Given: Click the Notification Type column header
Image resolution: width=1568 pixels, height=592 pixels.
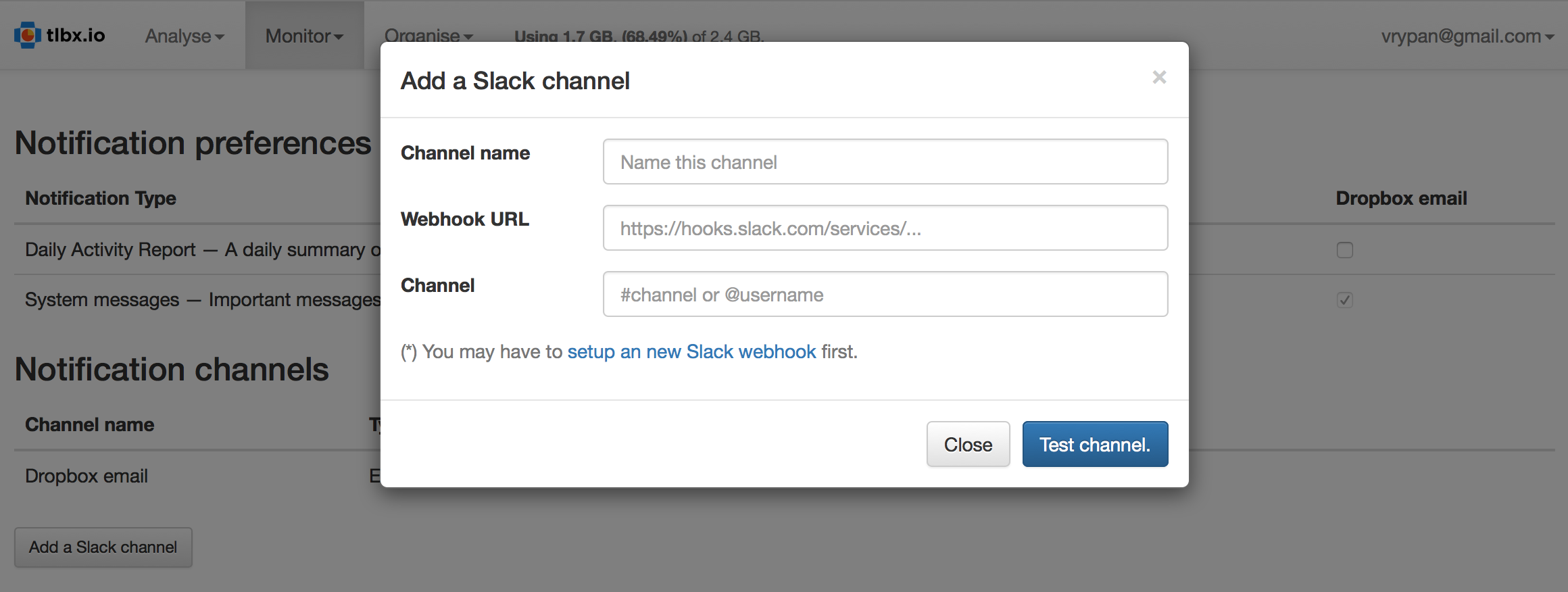Looking at the screenshot, I should [101, 198].
